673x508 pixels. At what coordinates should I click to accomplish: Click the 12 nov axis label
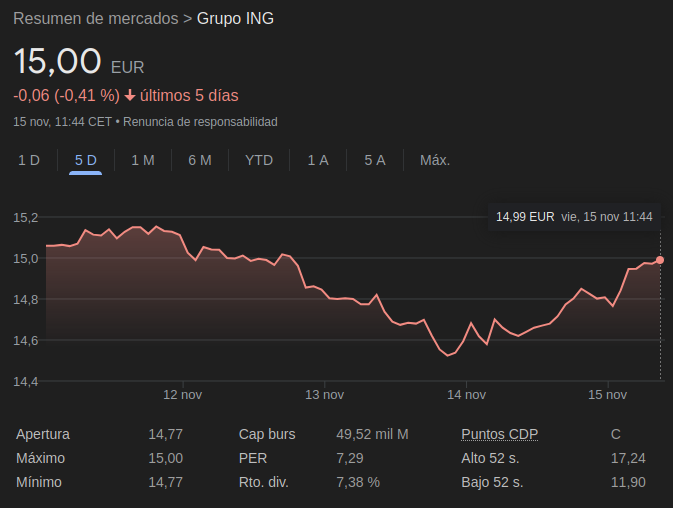click(x=182, y=395)
